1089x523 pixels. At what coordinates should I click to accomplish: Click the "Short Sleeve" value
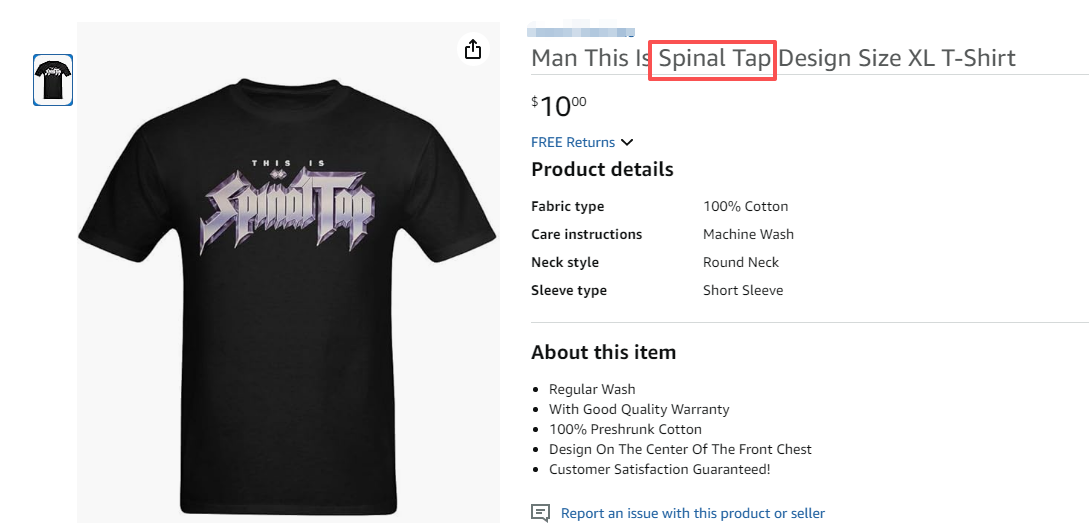click(743, 290)
